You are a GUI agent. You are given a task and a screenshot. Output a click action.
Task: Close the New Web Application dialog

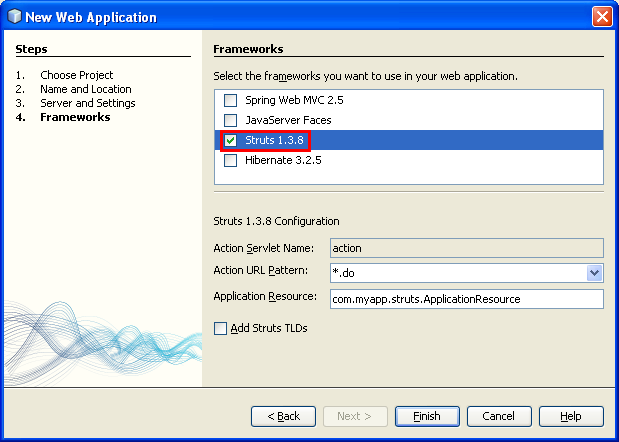pos(602,17)
